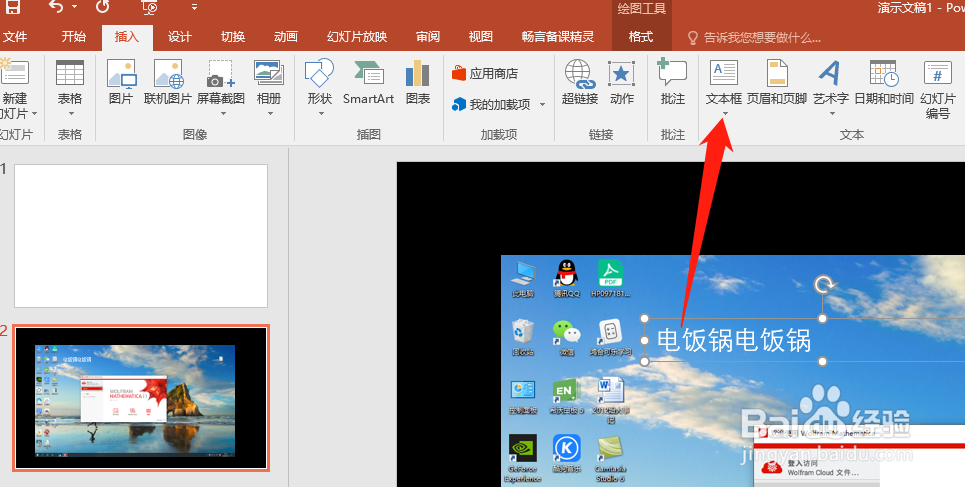Expand the 我的加载项 dropdown arrow

(542, 104)
